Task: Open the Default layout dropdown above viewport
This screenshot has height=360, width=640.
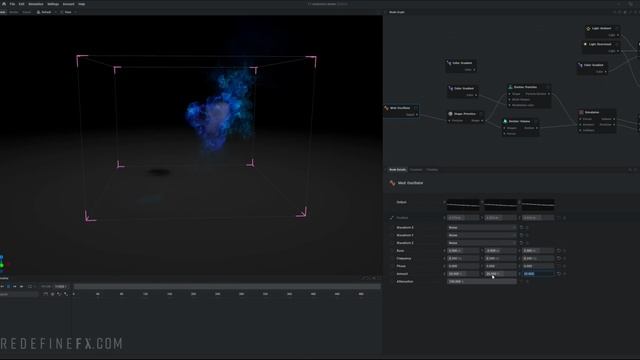Action: coord(46,12)
